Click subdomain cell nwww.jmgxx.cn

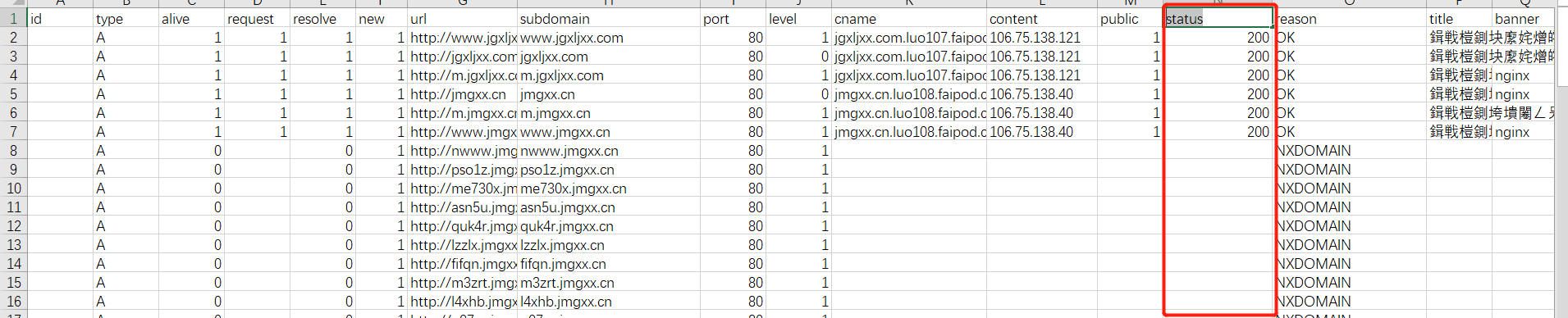(609, 151)
